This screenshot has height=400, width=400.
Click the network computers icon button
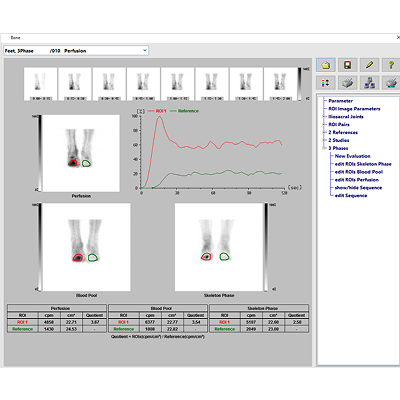[369, 83]
